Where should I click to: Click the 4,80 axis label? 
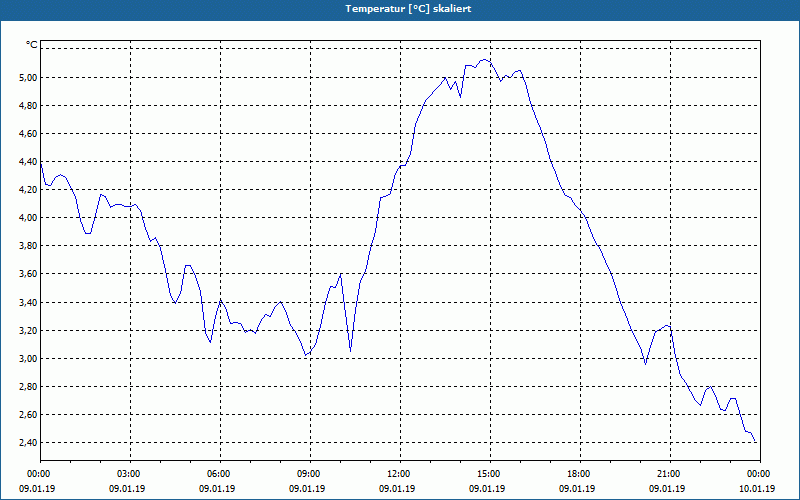(x=28, y=106)
